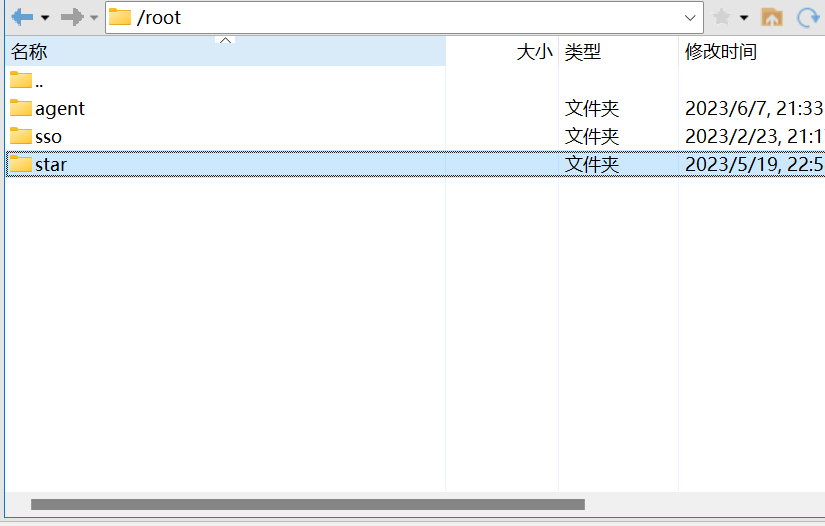Select the parent directory ".." entry
The width and height of the screenshot is (825, 526).
38,81
